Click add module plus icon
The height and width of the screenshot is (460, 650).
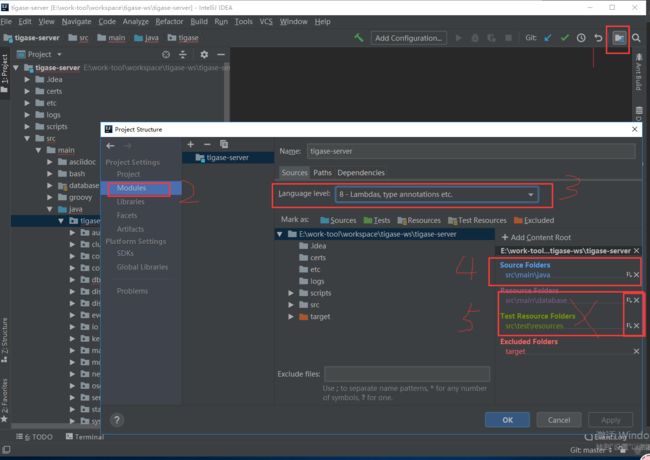click(x=191, y=144)
